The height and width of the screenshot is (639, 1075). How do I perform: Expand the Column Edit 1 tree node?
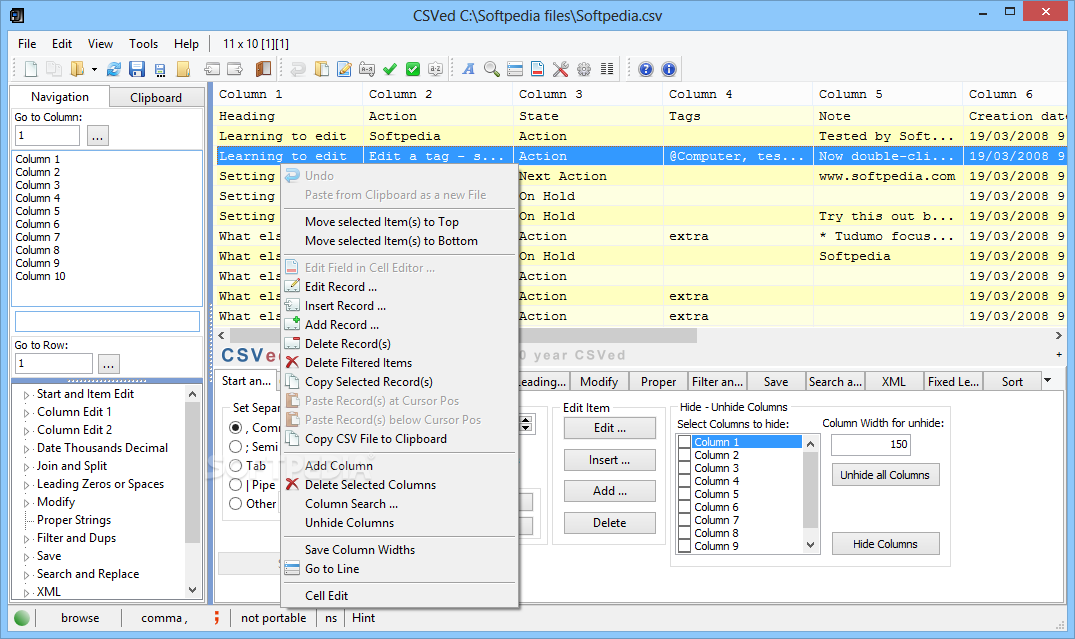(27, 412)
